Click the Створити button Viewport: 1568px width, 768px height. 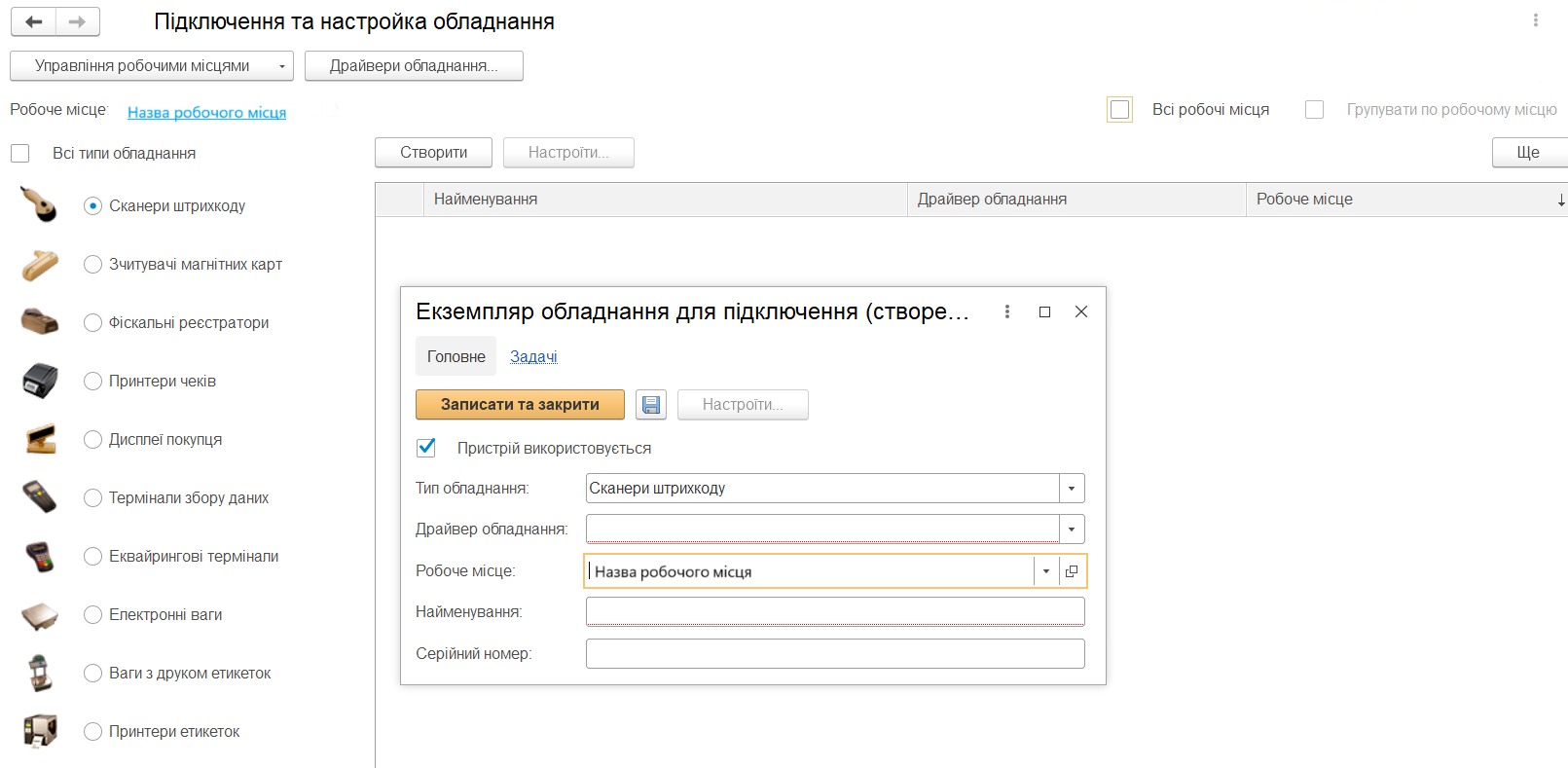[x=434, y=153]
